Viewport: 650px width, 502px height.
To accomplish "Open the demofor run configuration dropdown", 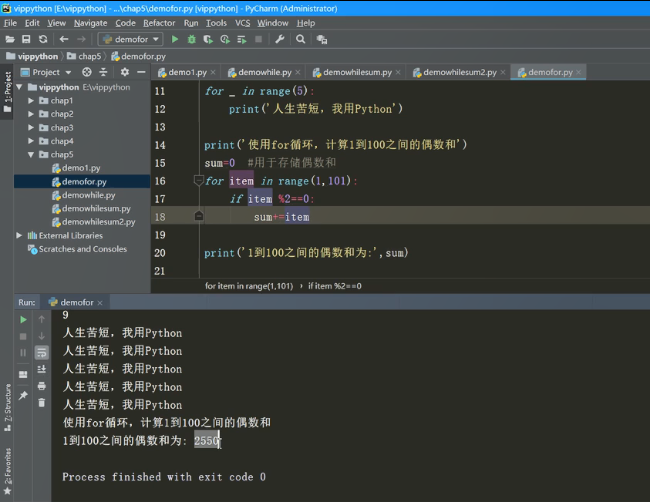I will 130,39.
